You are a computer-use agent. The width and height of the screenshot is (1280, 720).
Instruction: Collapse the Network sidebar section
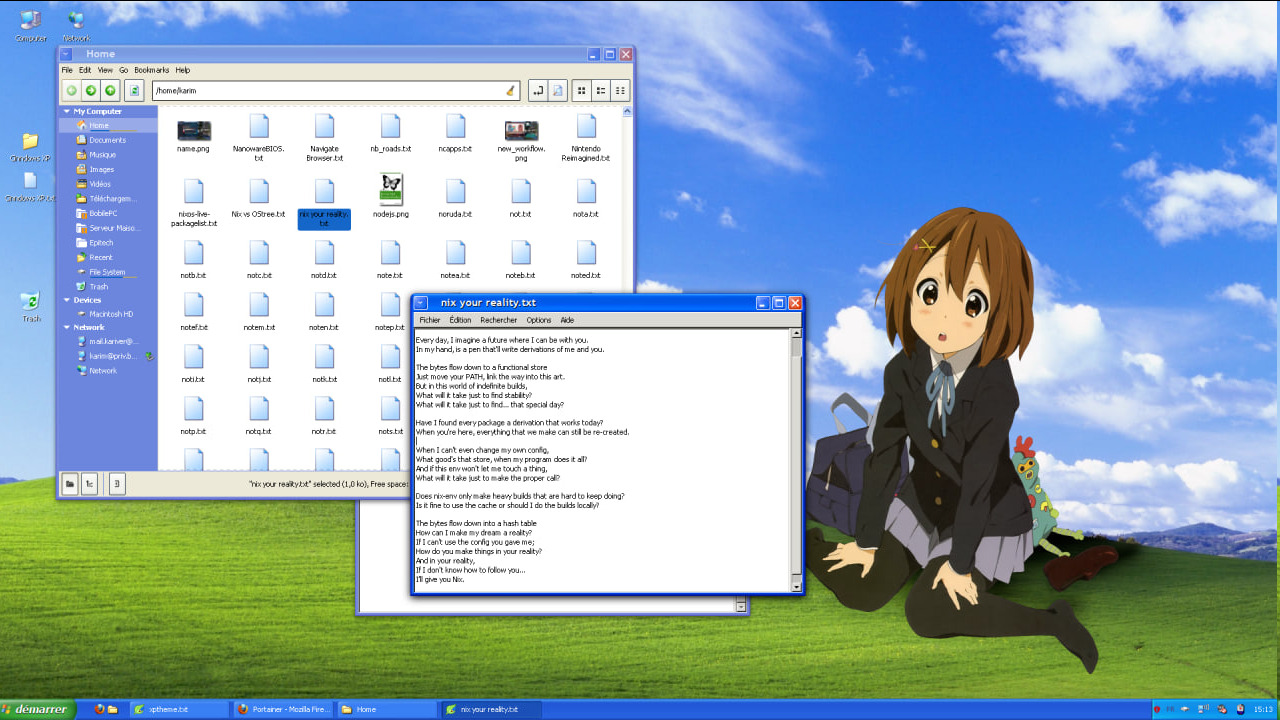coord(66,327)
